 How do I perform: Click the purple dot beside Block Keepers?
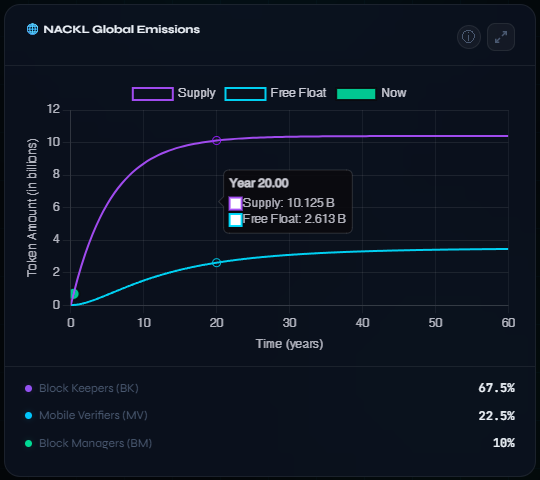(29, 388)
